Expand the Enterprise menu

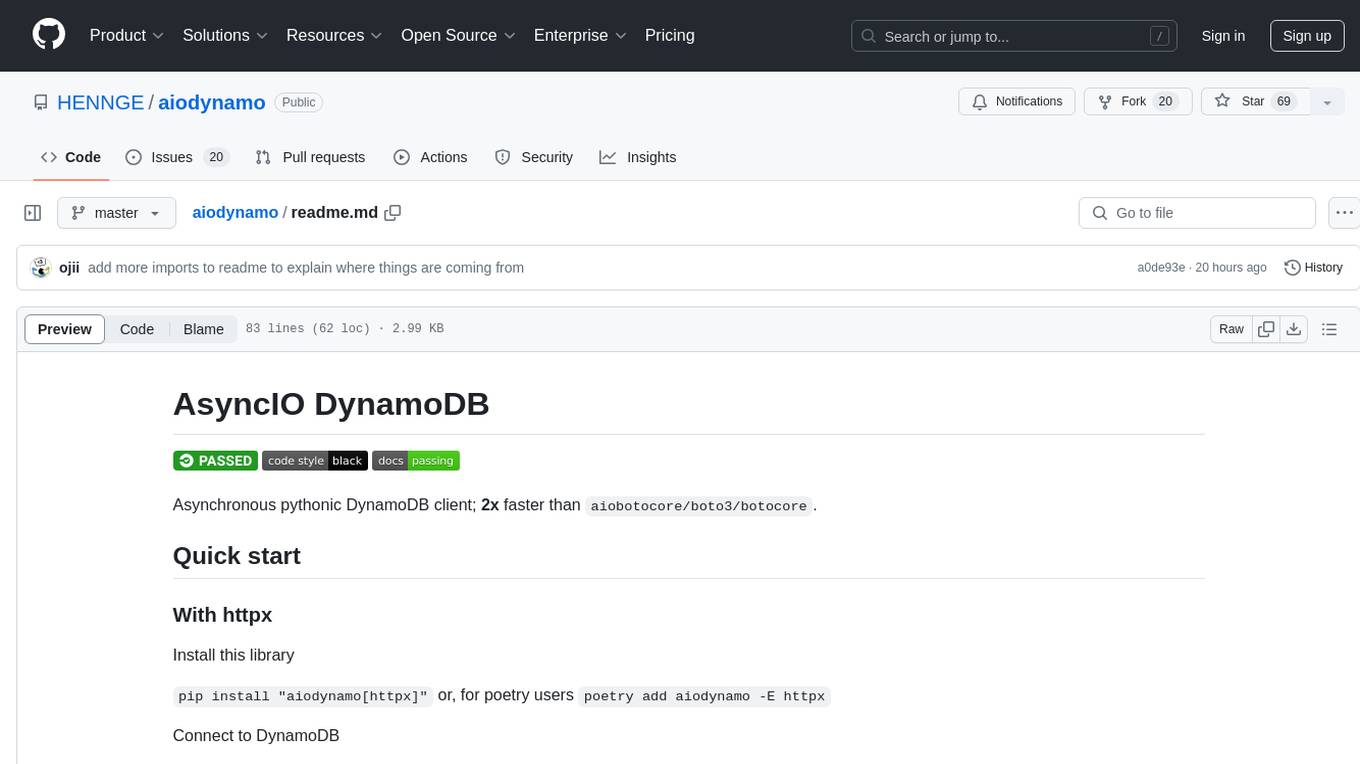point(580,35)
